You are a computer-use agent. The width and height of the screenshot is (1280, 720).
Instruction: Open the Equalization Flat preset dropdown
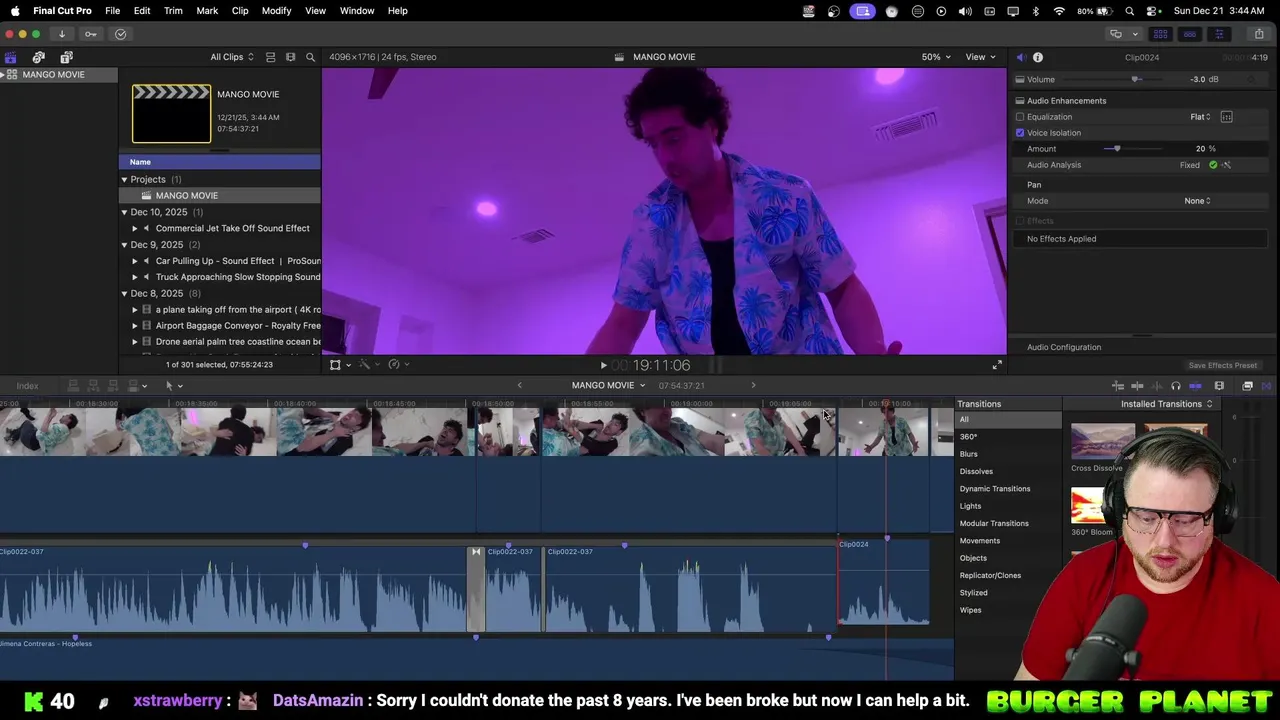(1200, 117)
